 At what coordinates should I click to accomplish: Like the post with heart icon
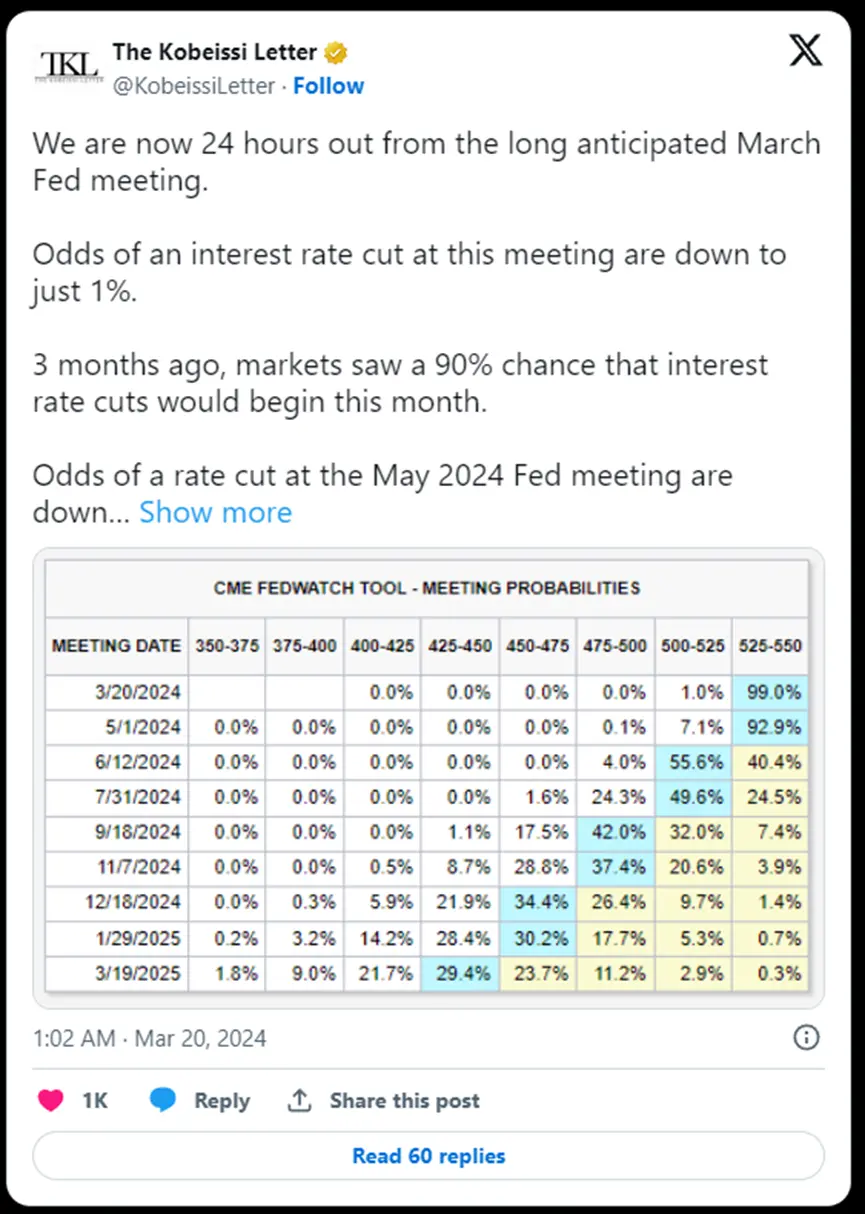(x=51, y=1101)
